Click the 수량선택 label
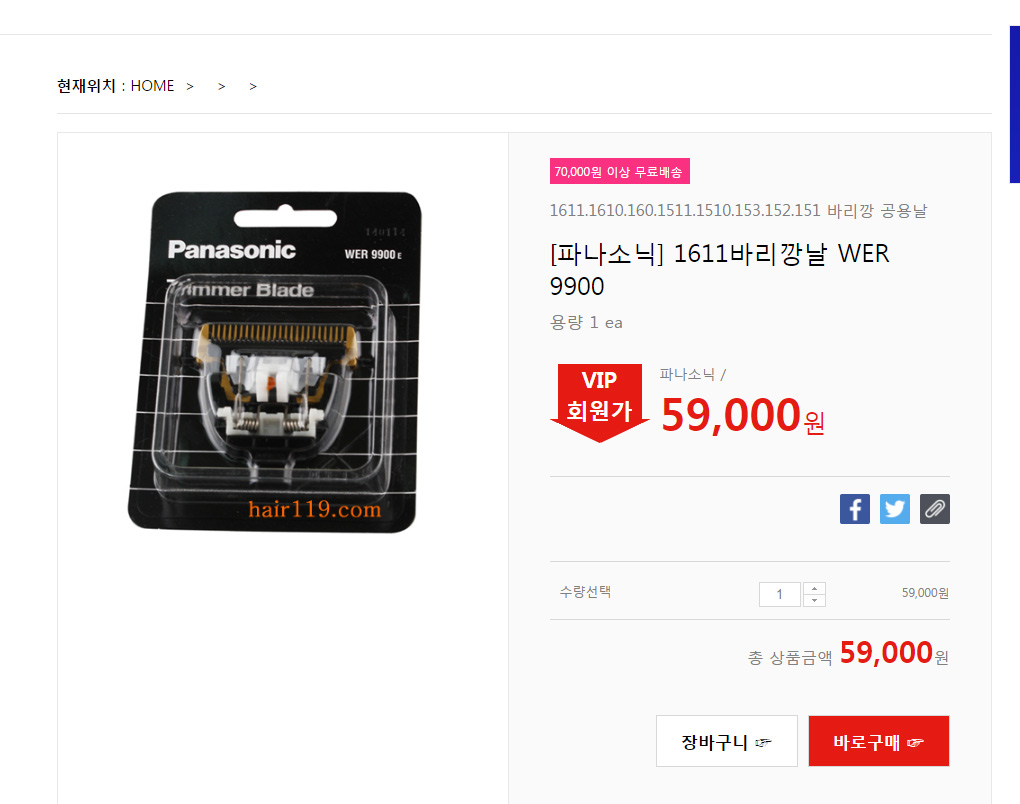 [585, 592]
